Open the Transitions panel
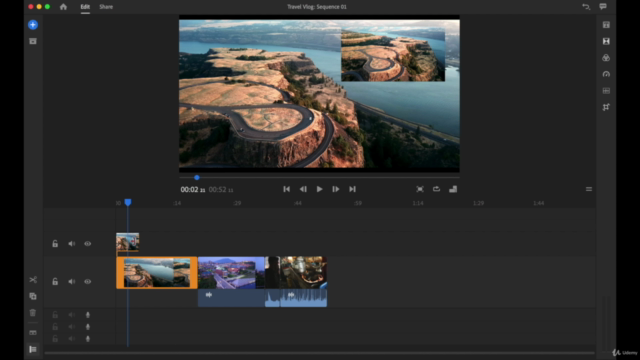Viewport: 640px width, 360px height. (606, 41)
